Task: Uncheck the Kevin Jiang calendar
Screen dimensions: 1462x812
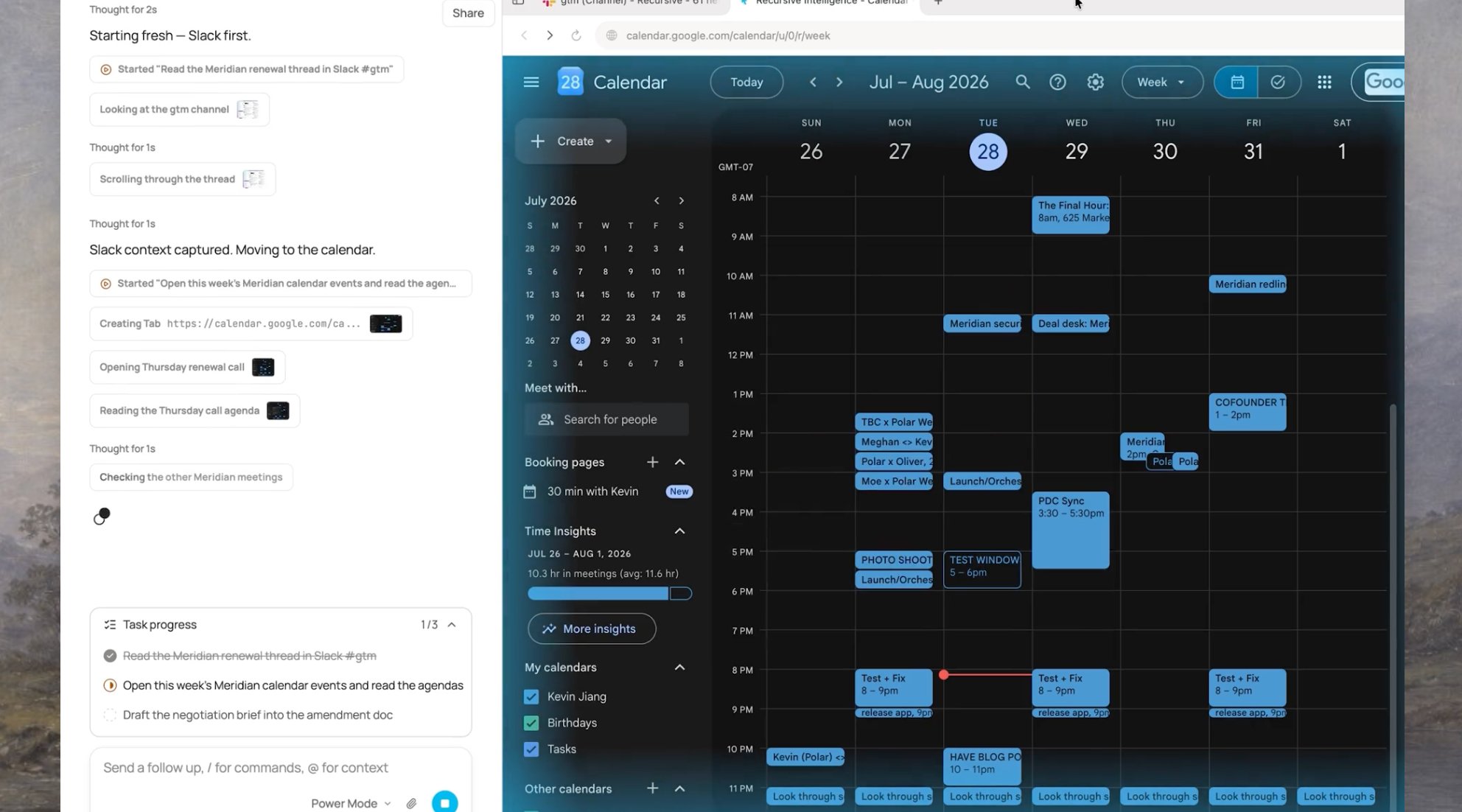Action: pyautogui.click(x=531, y=696)
